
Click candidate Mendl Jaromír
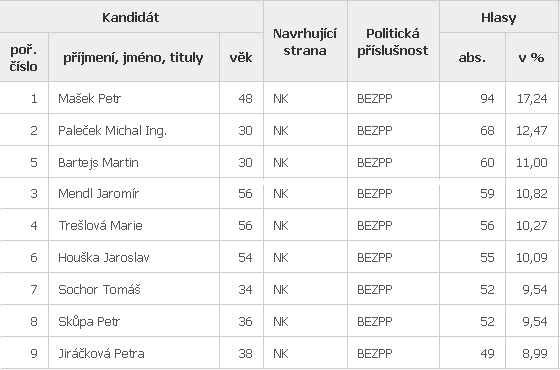coord(99,194)
